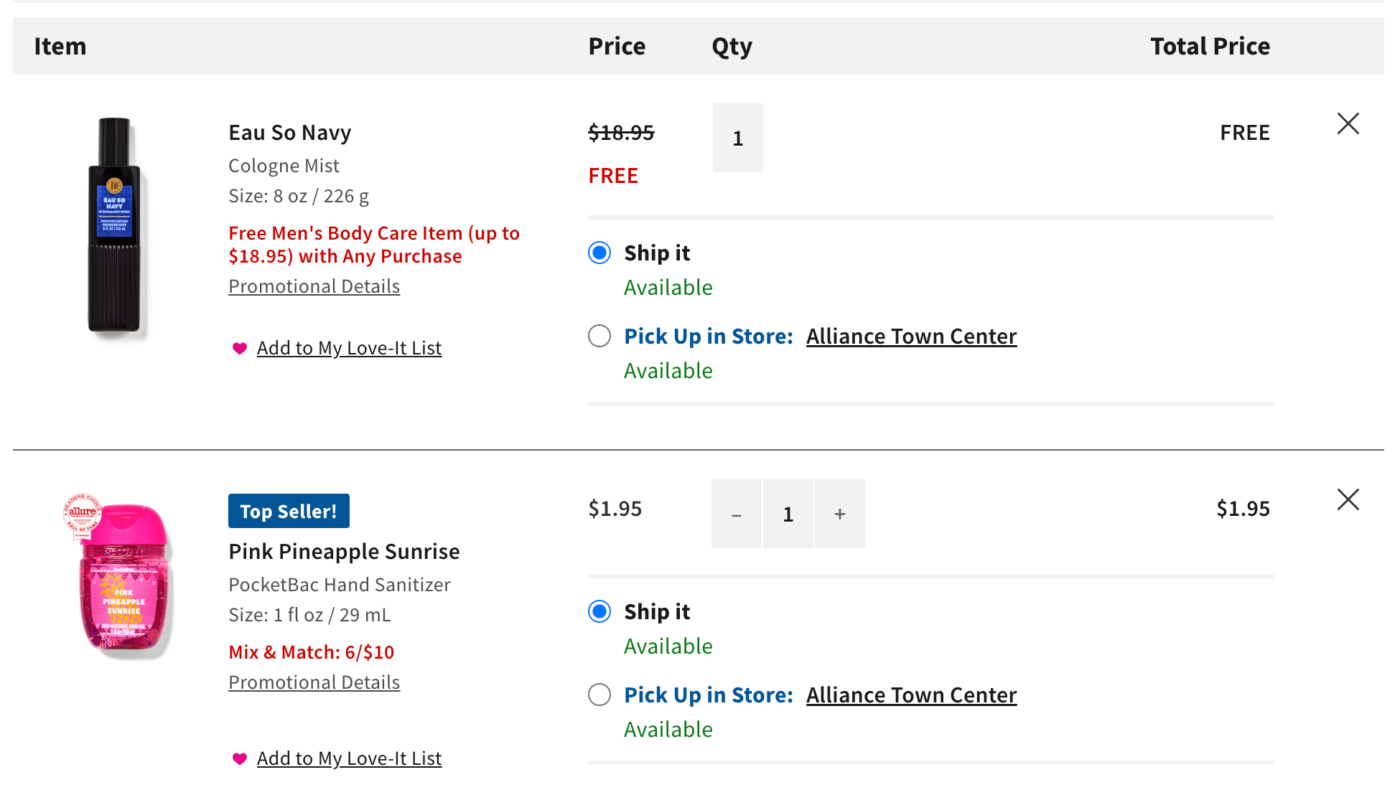Increase quantity of Pink Pineapple Sunrise
1400x795 pixels.
pos(839,513)
